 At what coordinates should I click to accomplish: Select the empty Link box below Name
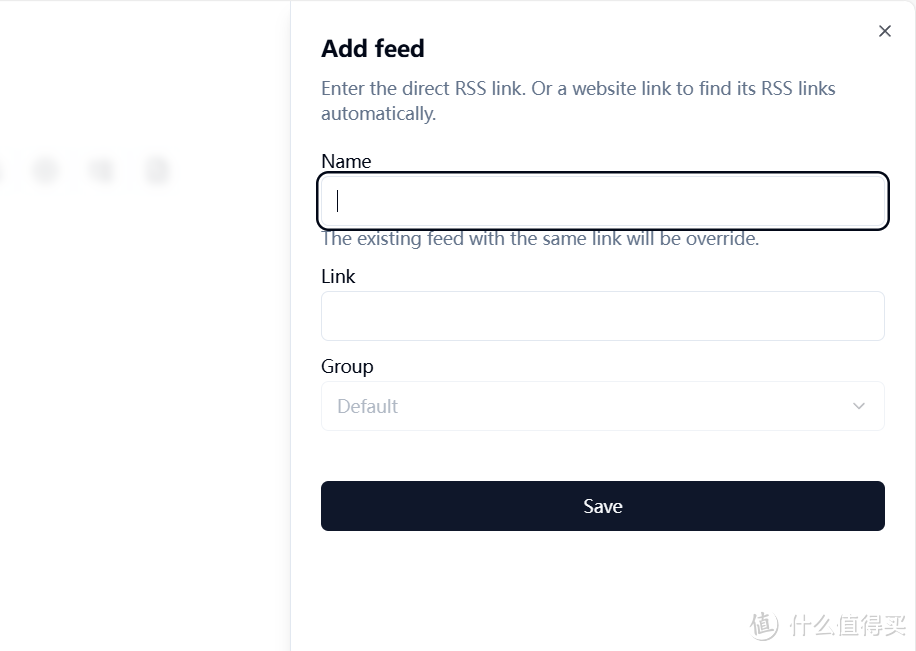point(602,316)
